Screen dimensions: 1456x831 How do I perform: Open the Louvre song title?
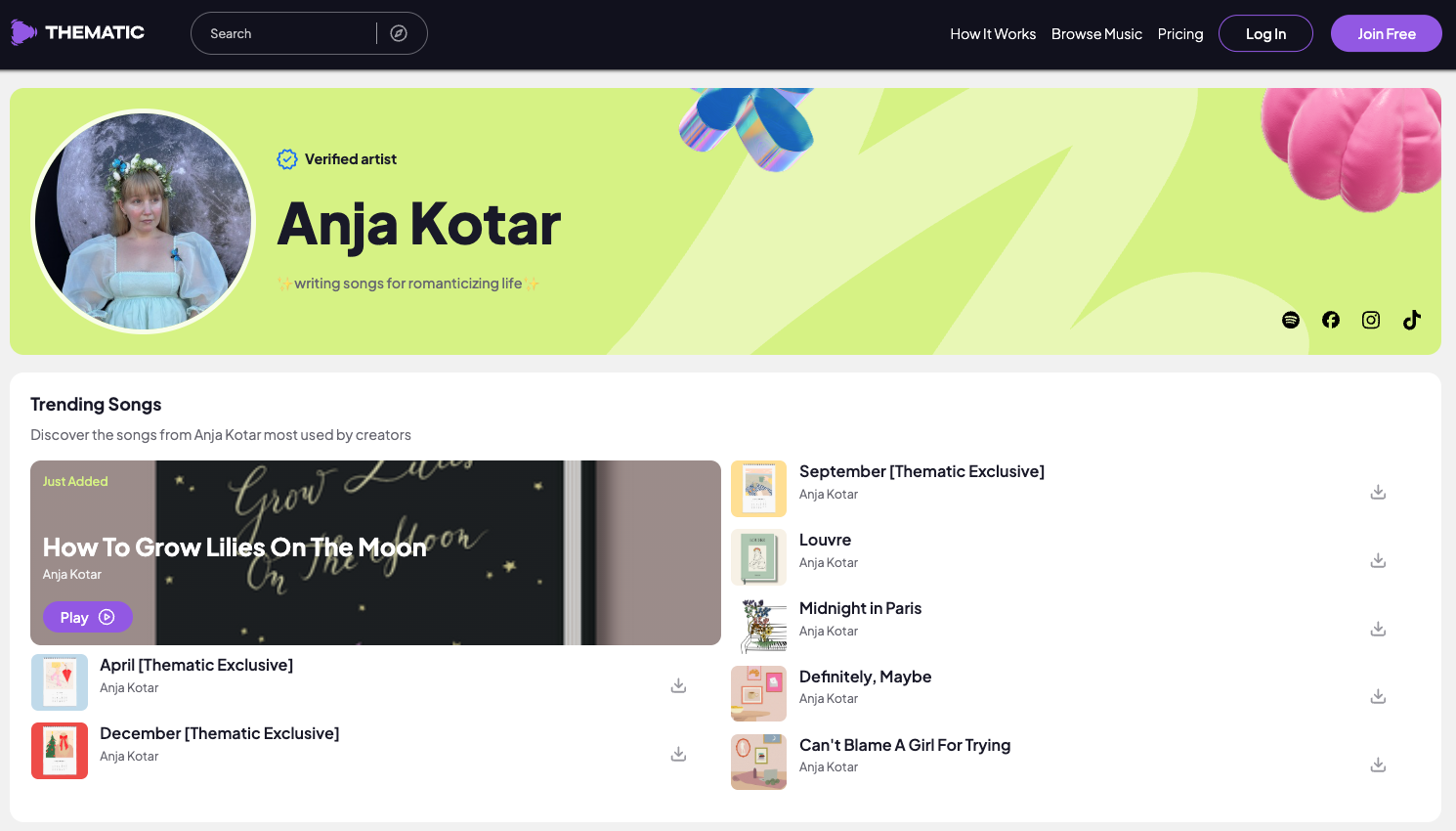(825, 540)
